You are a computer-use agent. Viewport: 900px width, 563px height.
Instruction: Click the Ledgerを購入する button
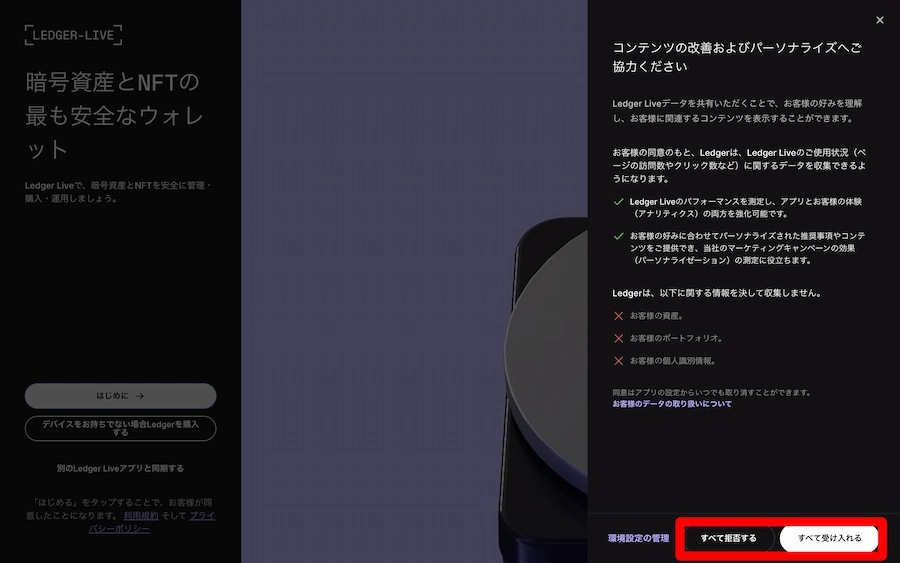(120, 428)
